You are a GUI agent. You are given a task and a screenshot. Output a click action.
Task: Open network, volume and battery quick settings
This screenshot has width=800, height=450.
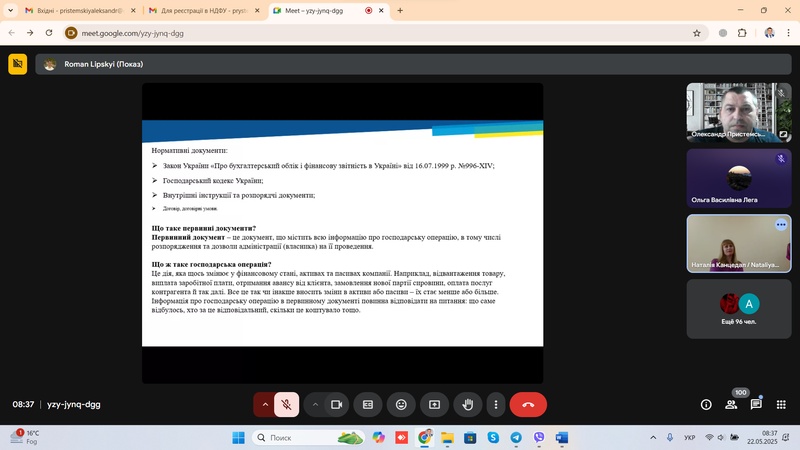[x=722, y=438]
